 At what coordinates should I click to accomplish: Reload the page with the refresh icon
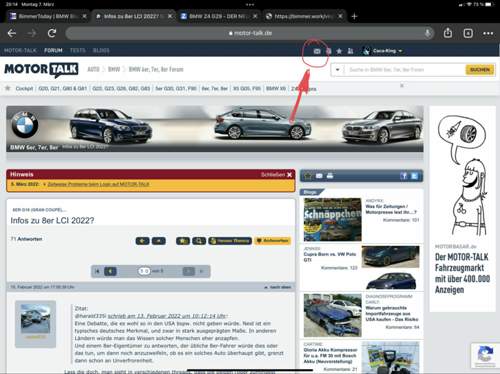(x=52, y=33)
